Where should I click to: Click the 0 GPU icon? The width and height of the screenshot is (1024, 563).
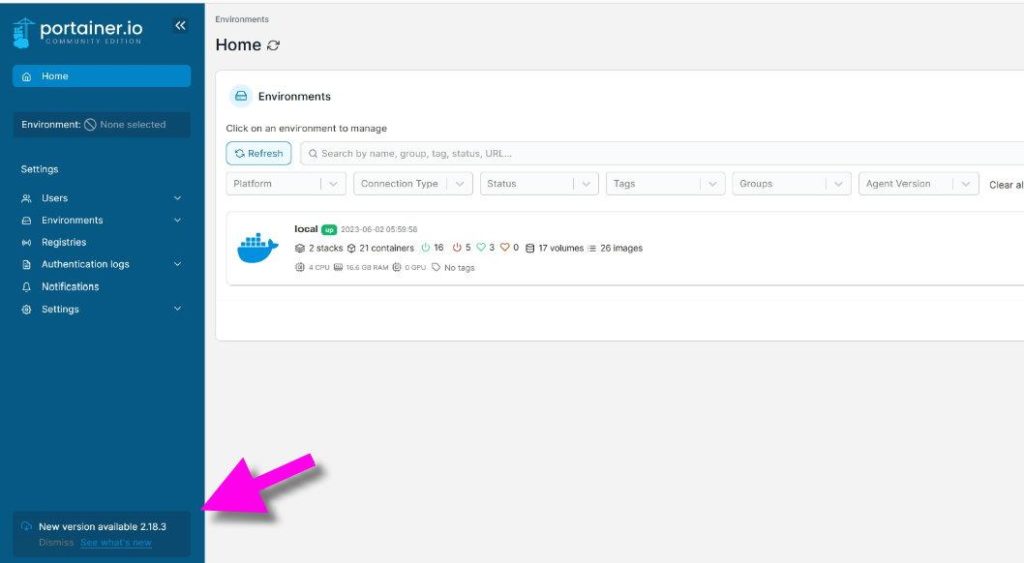(396, 267)
